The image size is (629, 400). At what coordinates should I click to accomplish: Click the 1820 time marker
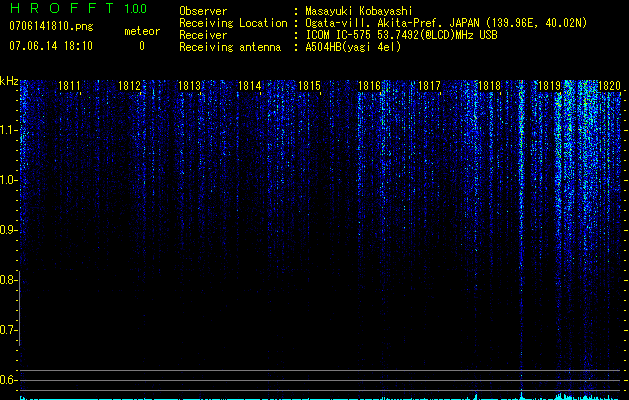pyautogui.click(x=609, y=86)
